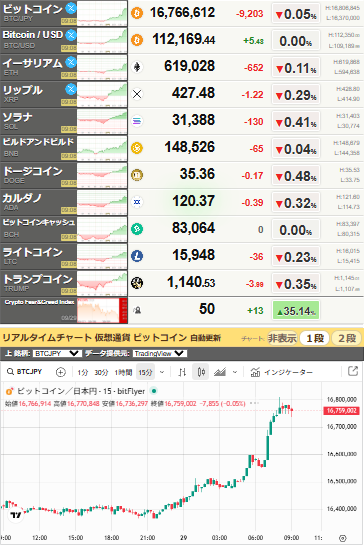Screen dimensions: 364x545
Task: Click the blue badge on イーサリアム label
Action: [71, 62]
